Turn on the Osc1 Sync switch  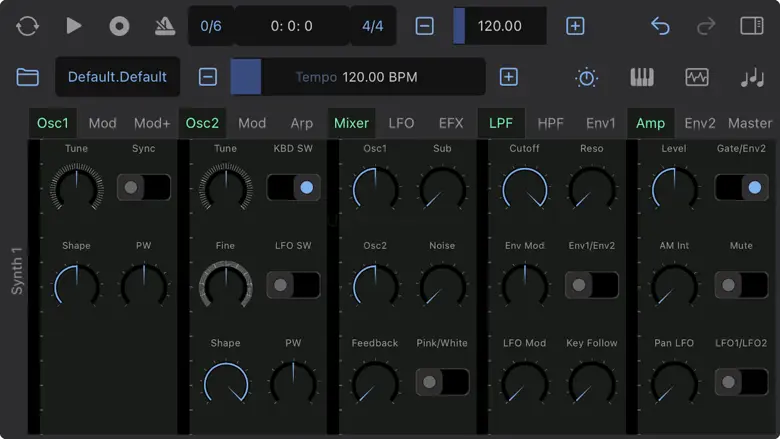[x=143, y=187]
